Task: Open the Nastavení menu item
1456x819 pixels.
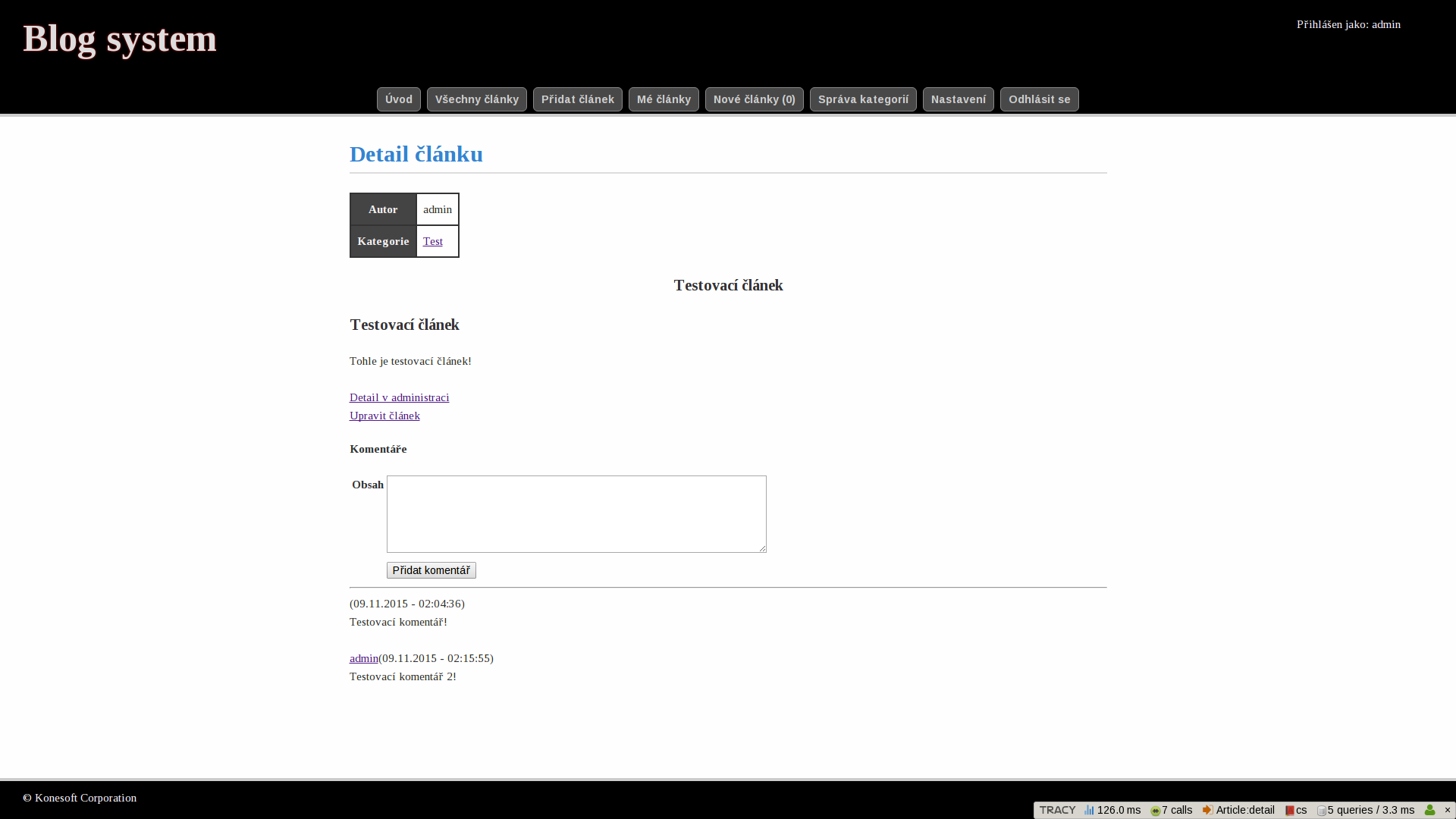Action: (958, 99)
